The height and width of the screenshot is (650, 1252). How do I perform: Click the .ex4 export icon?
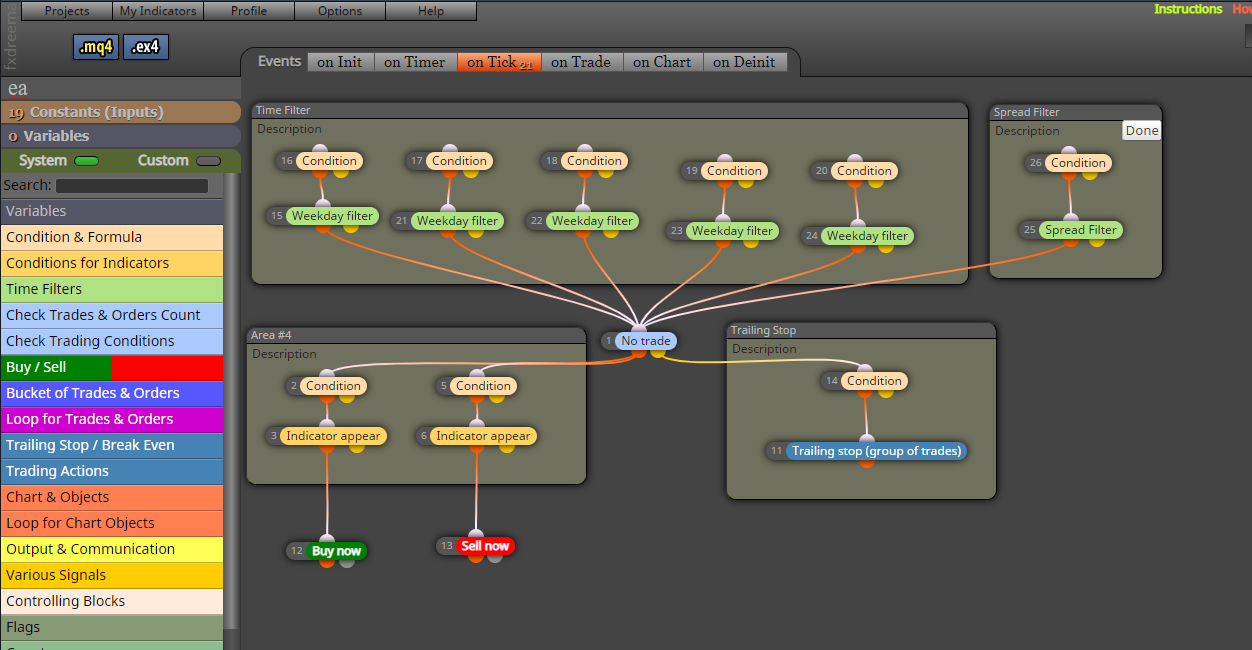pos(146,47)
